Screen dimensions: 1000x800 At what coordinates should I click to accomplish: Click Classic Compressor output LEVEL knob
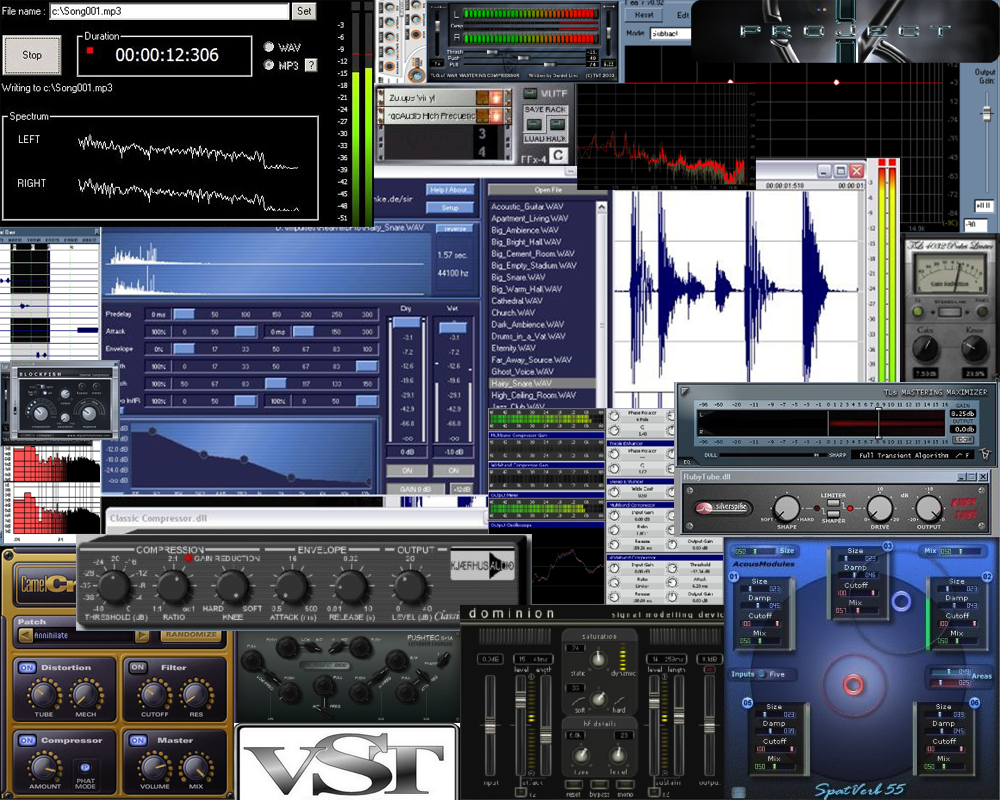pyautogui.click(x=410, y=586)
